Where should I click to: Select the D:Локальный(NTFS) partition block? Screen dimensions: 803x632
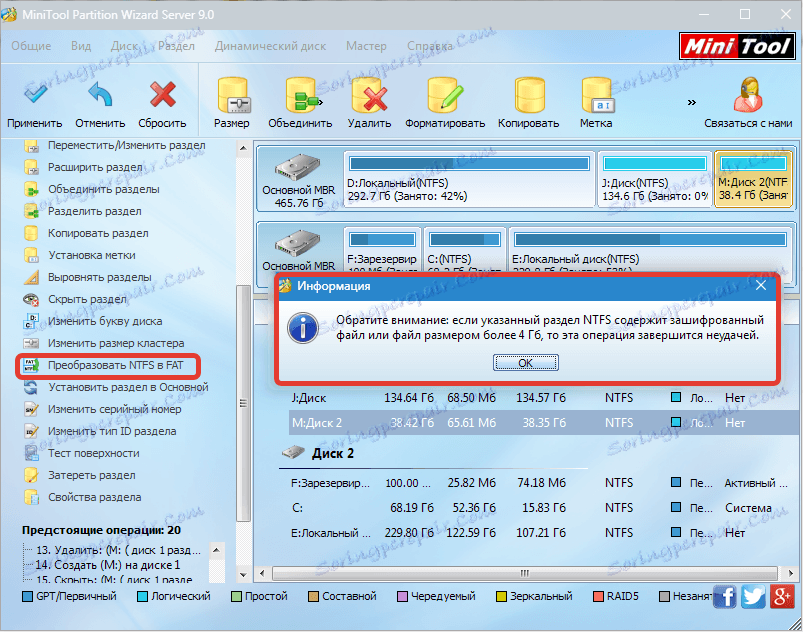(x=469, y=179)
